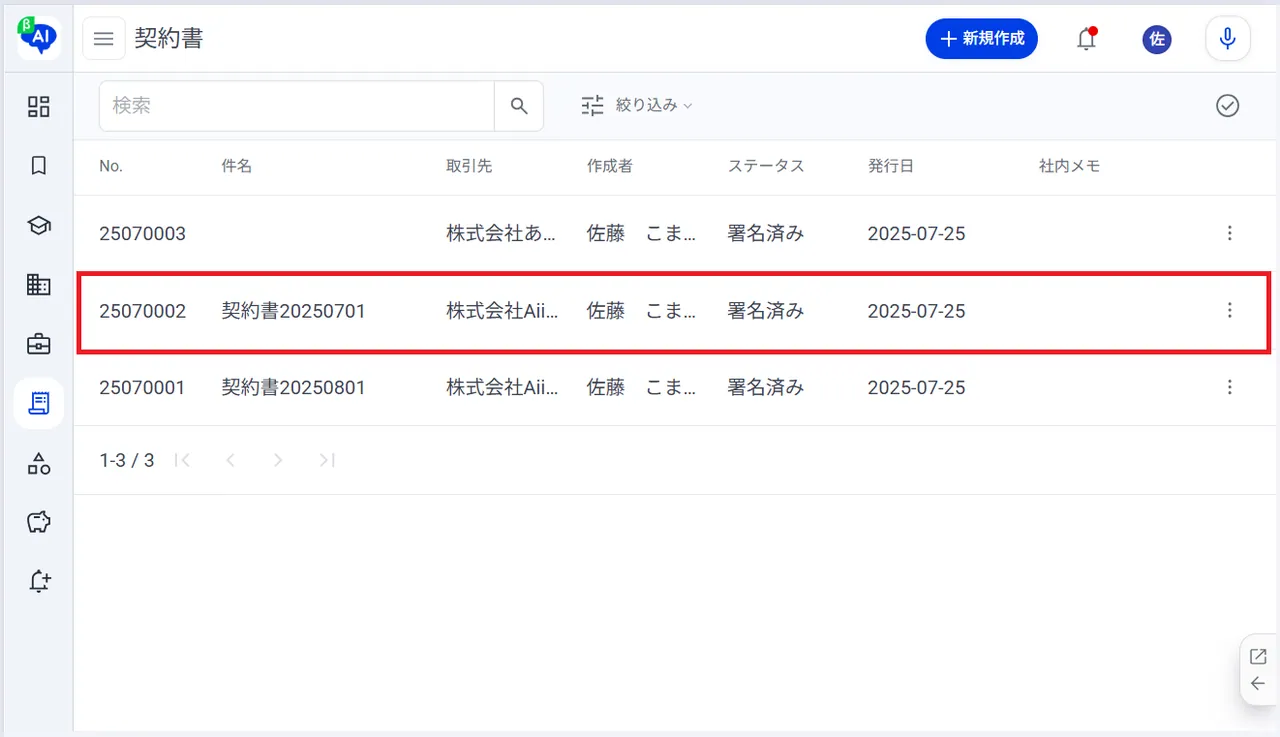Select contract titled 契約書20250701
The height and width of the screenshot is (737, 1280).
(x=293, y=311)
